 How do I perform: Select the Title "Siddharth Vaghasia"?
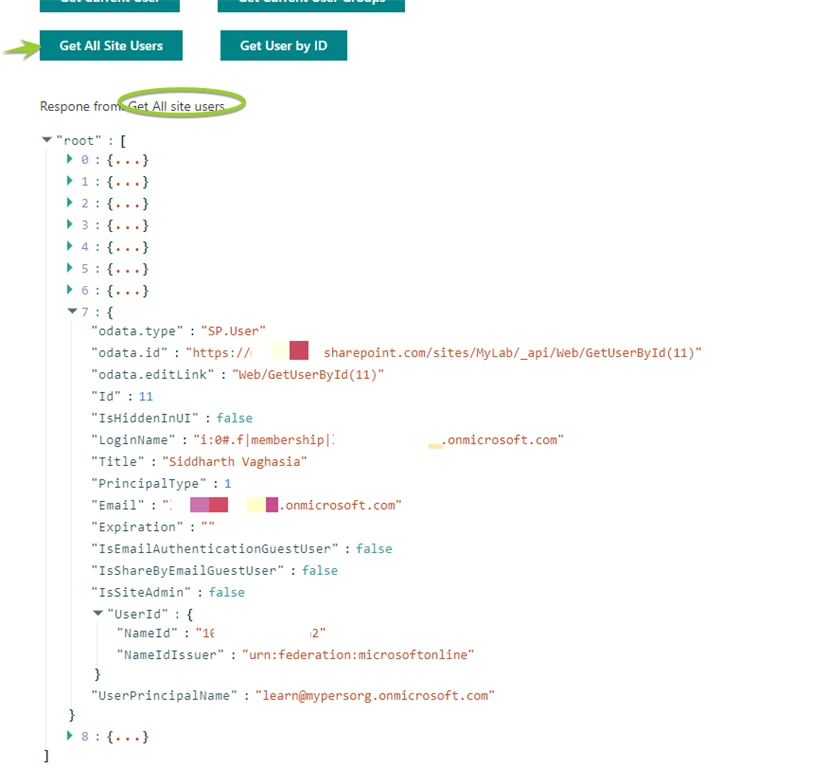pos(234,462)
